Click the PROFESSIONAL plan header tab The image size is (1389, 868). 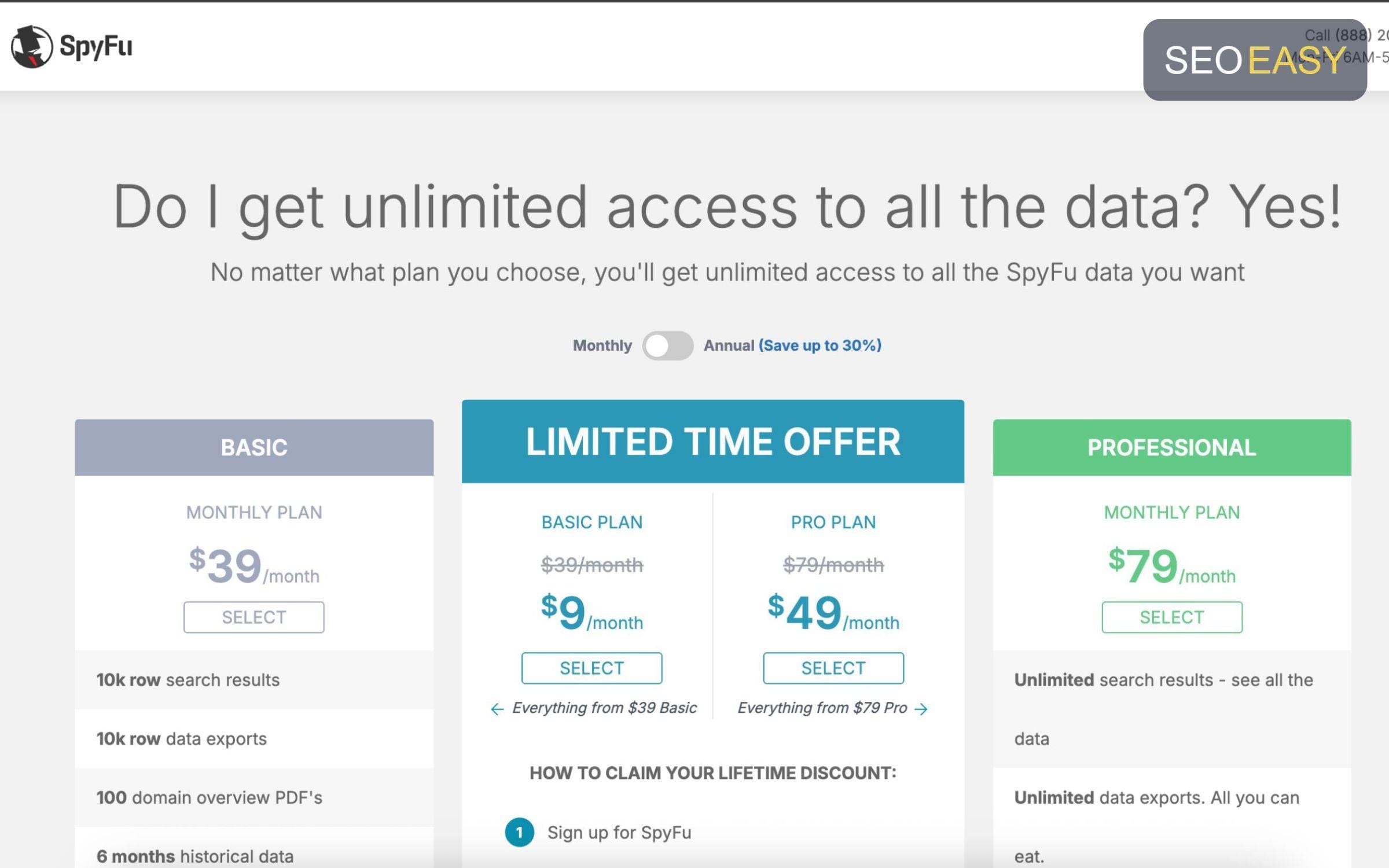pyautogui.click(x=1172, y=447)
